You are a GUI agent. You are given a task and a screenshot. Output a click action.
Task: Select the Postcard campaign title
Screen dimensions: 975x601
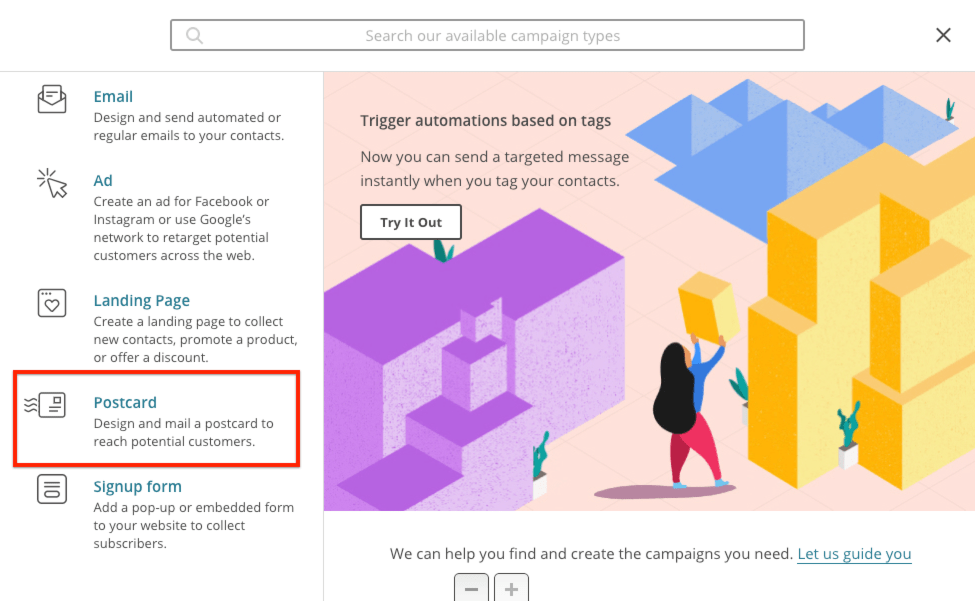pos(125,403)
